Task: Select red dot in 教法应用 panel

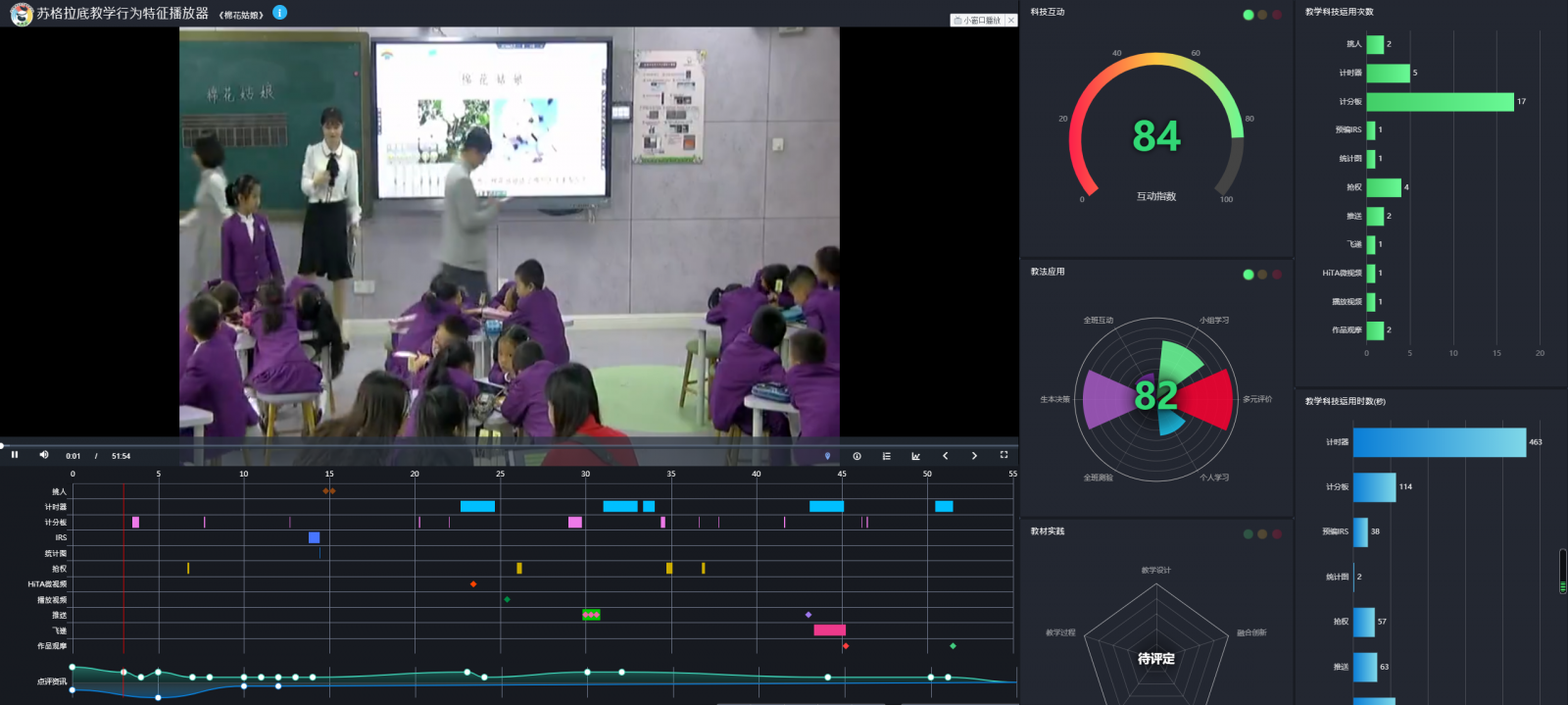Action: tap(1276, 275)
